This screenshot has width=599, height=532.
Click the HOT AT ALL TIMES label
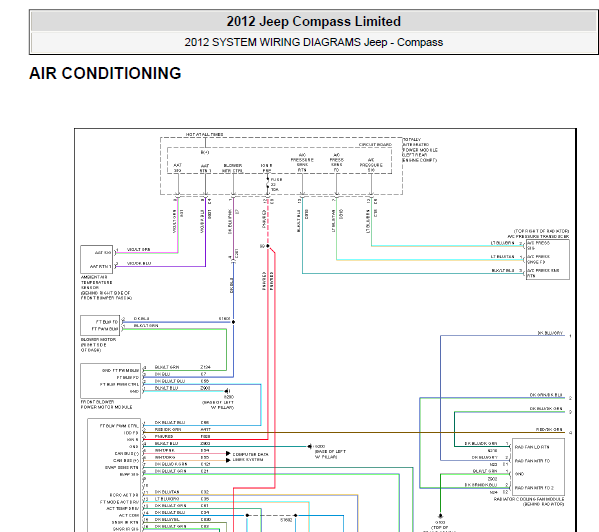click(x=204, y=134)
